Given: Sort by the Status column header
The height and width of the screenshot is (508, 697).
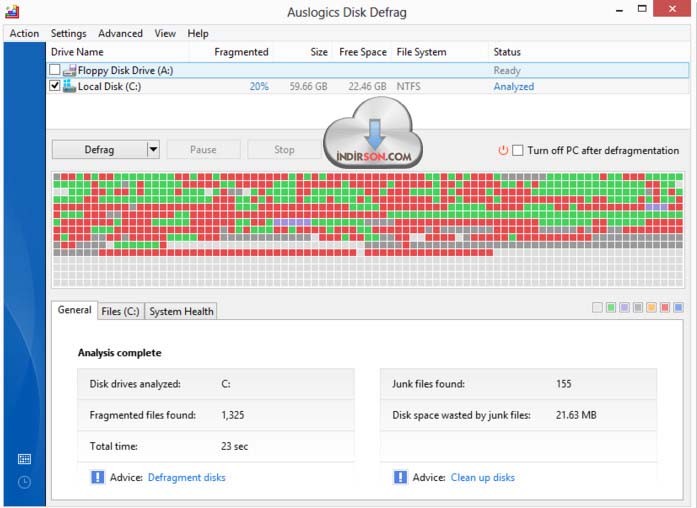Looking at the screenshot, I should coord(507,52).
